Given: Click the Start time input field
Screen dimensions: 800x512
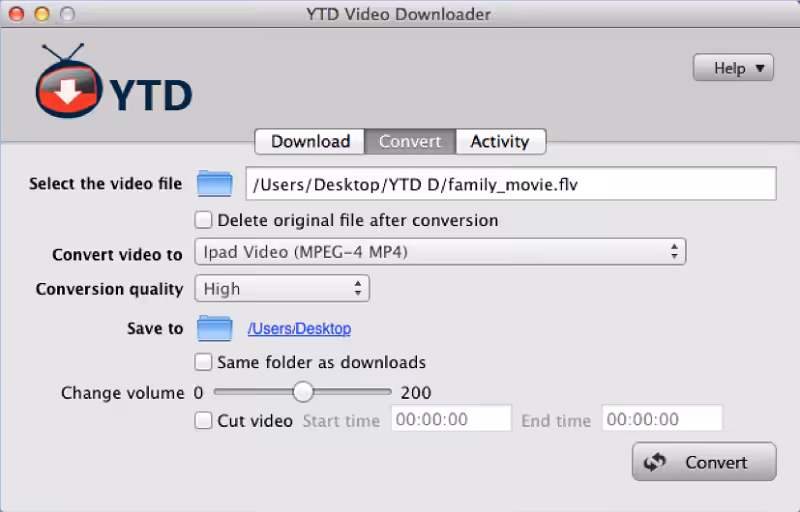Looking at the screenshot, I should coord(451,420).
